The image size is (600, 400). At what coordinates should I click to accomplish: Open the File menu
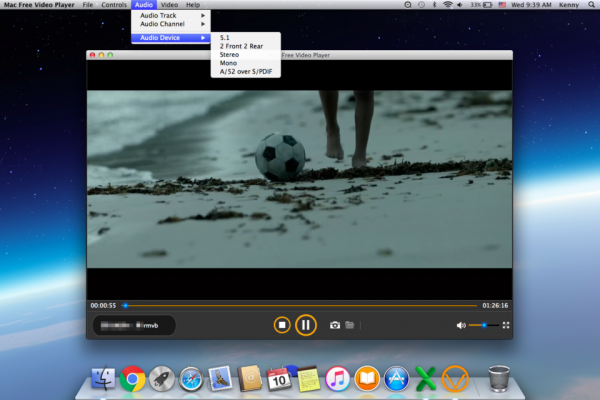coord(88,5)
